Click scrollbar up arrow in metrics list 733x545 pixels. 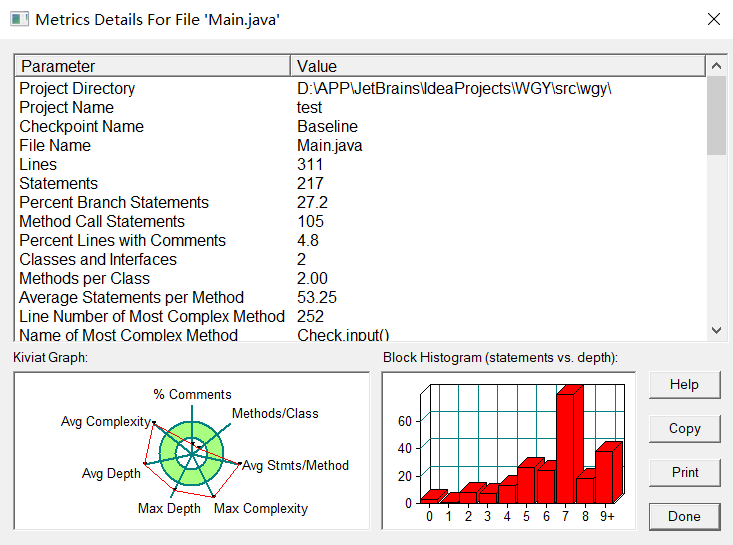716,66
